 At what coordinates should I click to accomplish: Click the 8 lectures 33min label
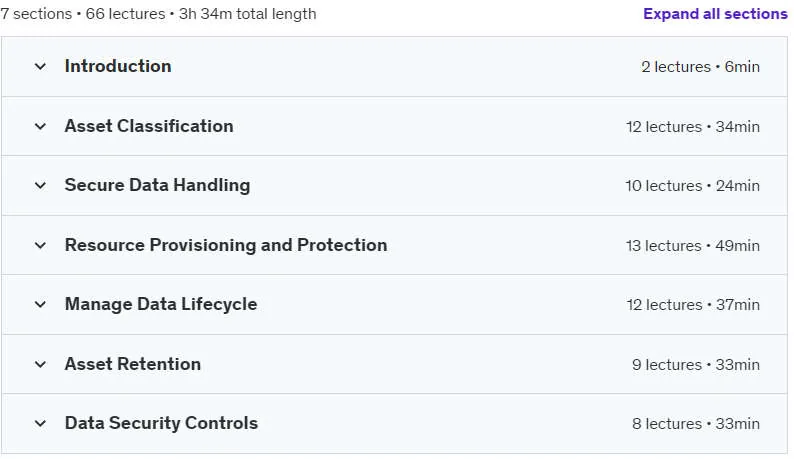click(696, 424)
